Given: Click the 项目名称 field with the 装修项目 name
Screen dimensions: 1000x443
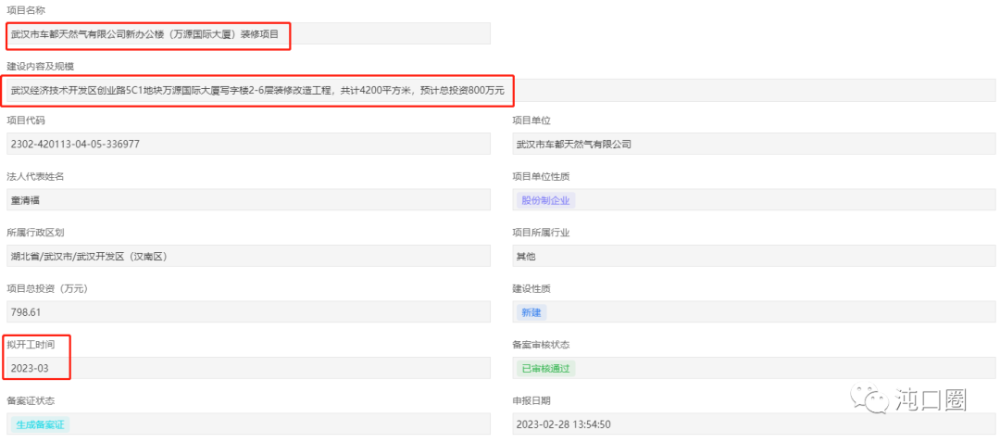Looking at the screenshot, I should click(249, 34).
